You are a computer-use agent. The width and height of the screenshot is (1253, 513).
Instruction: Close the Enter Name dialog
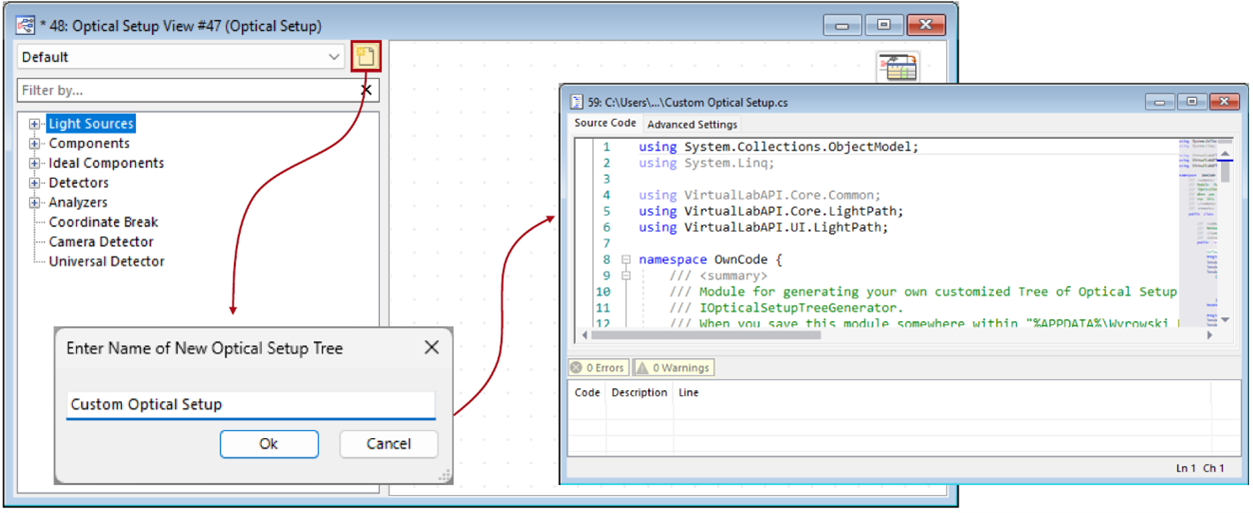(x=431, y=348)
